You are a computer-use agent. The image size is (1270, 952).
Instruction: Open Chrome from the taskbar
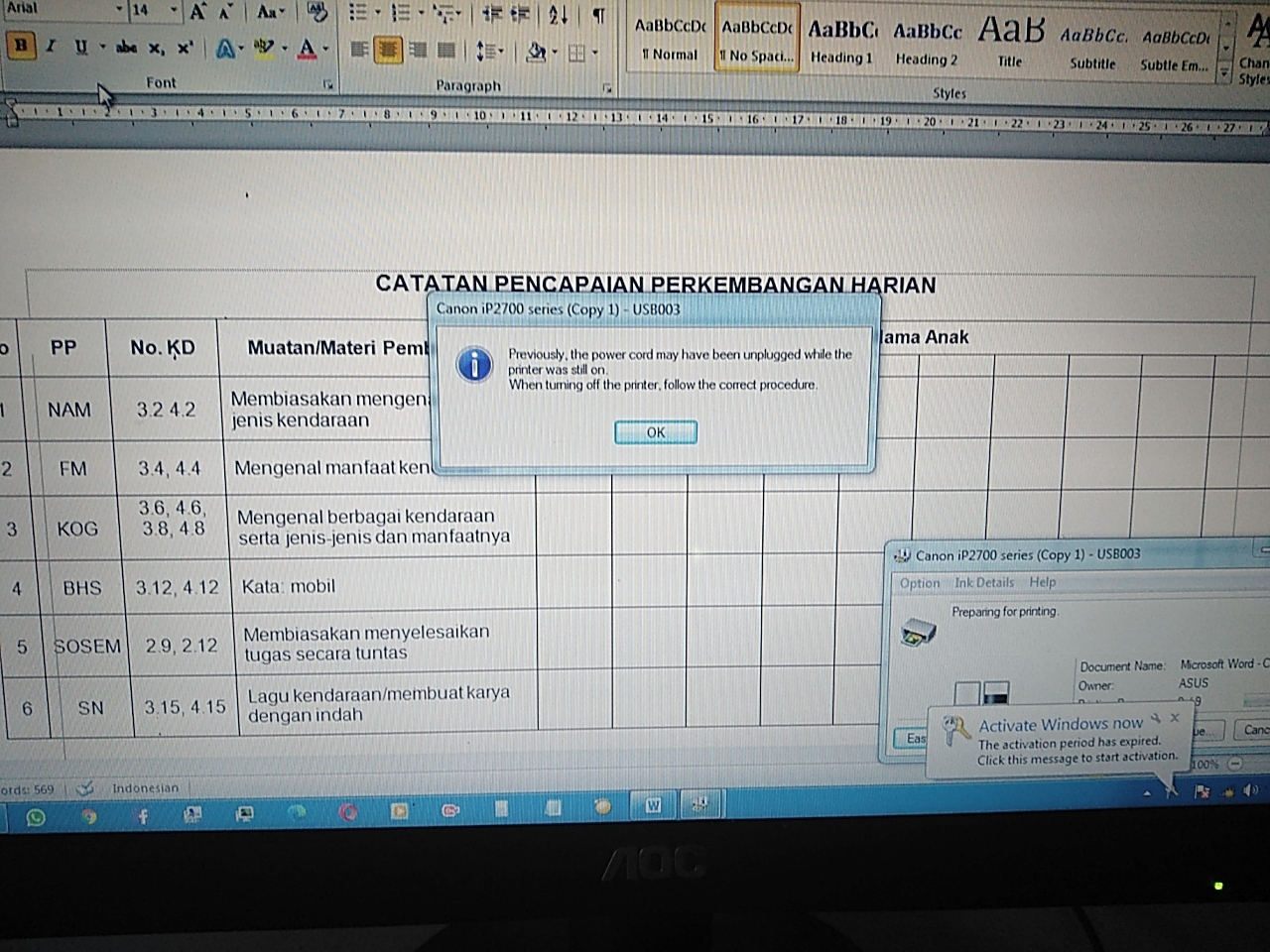pyautogui.click(x=89, y=817)
